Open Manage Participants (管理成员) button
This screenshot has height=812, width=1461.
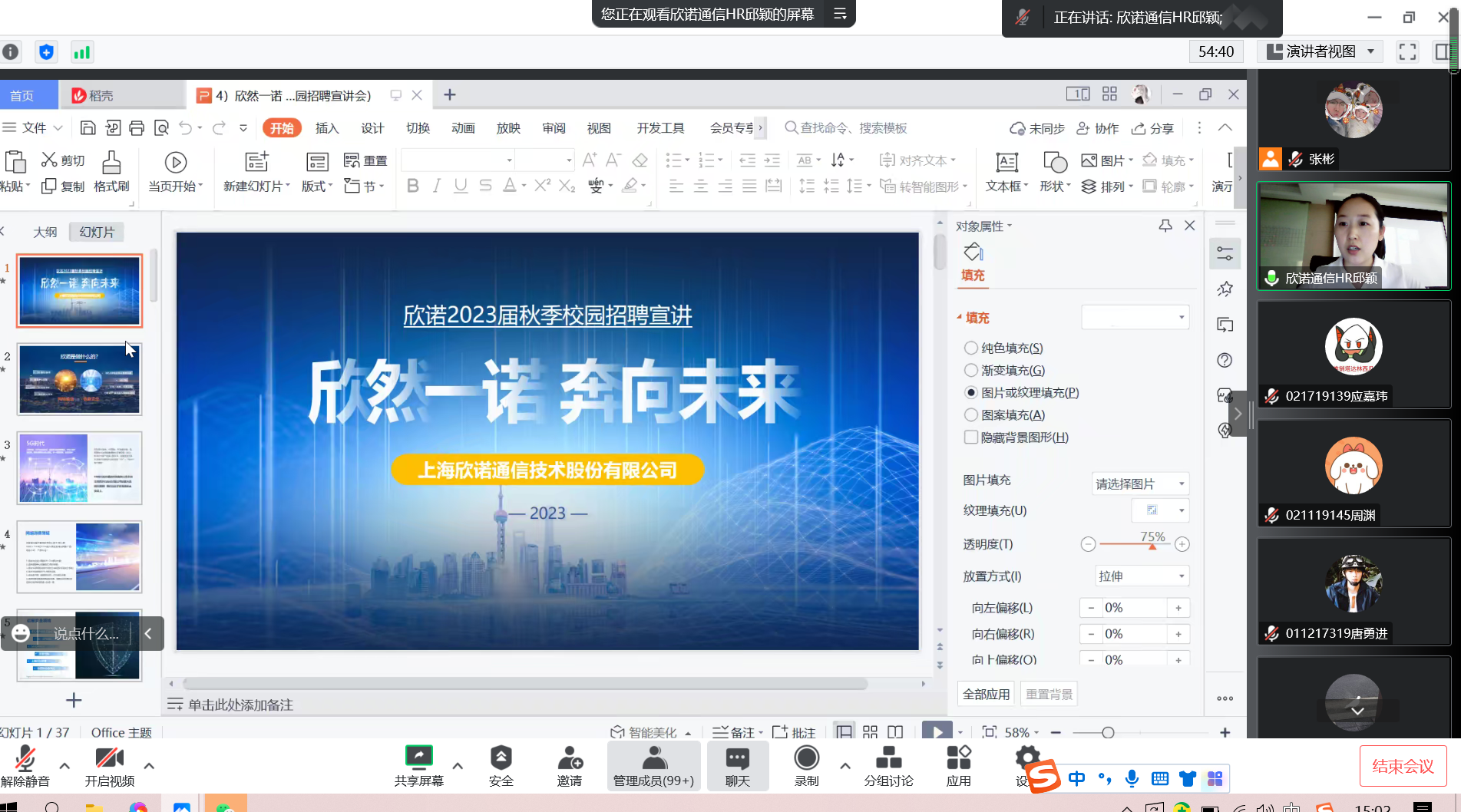(653, 766)
